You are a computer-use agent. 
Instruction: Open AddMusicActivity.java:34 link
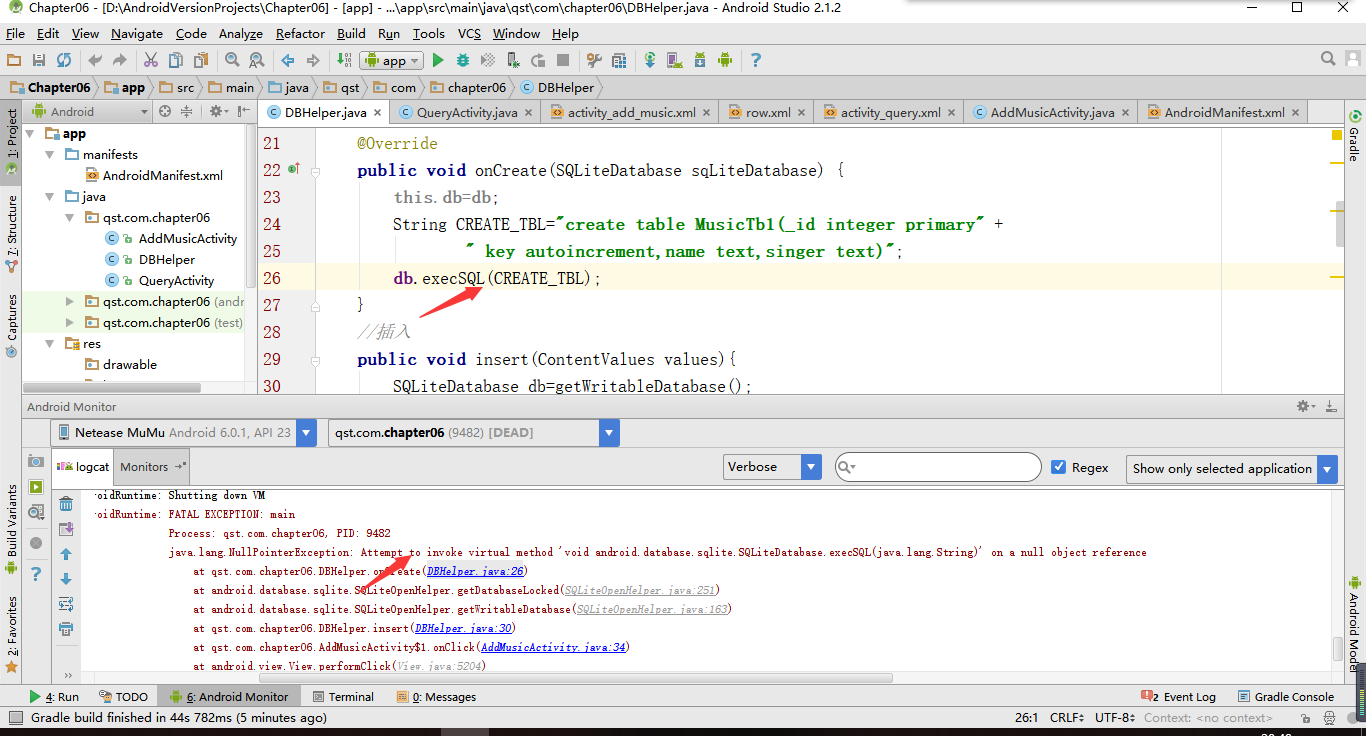pyautogui.click(x=553, y=647)
